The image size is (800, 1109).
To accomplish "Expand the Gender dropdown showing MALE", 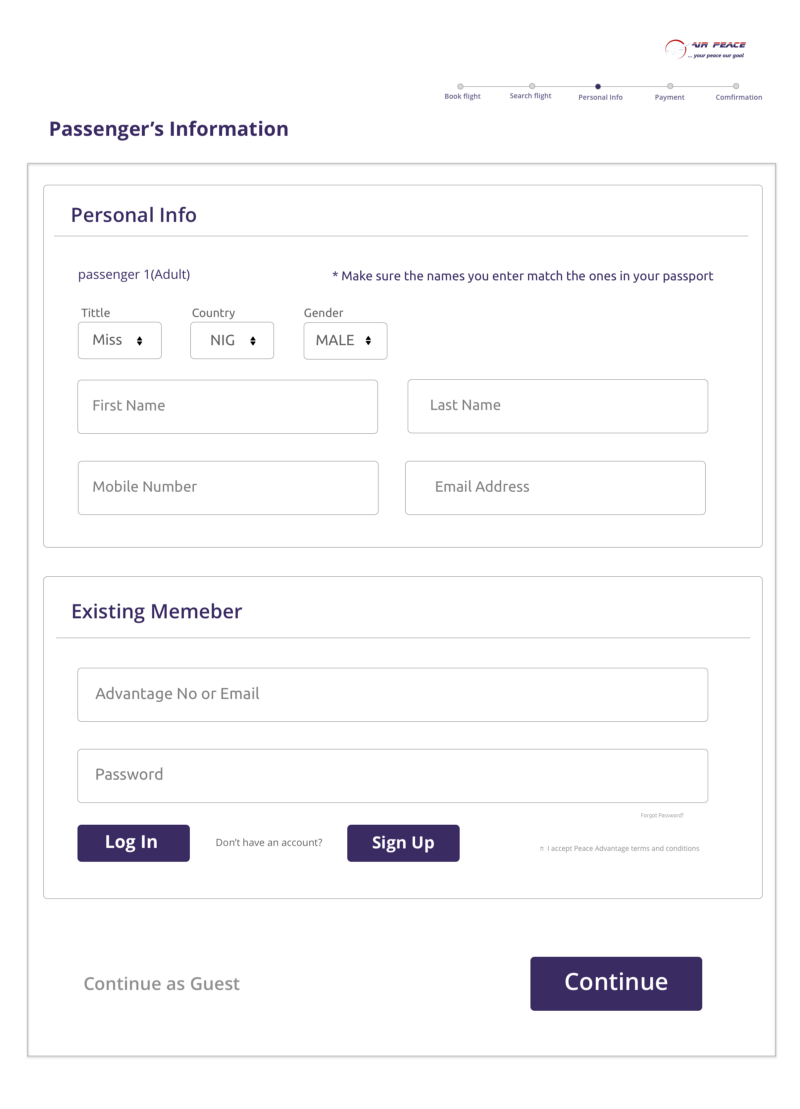I will click(x=345, y=341).
